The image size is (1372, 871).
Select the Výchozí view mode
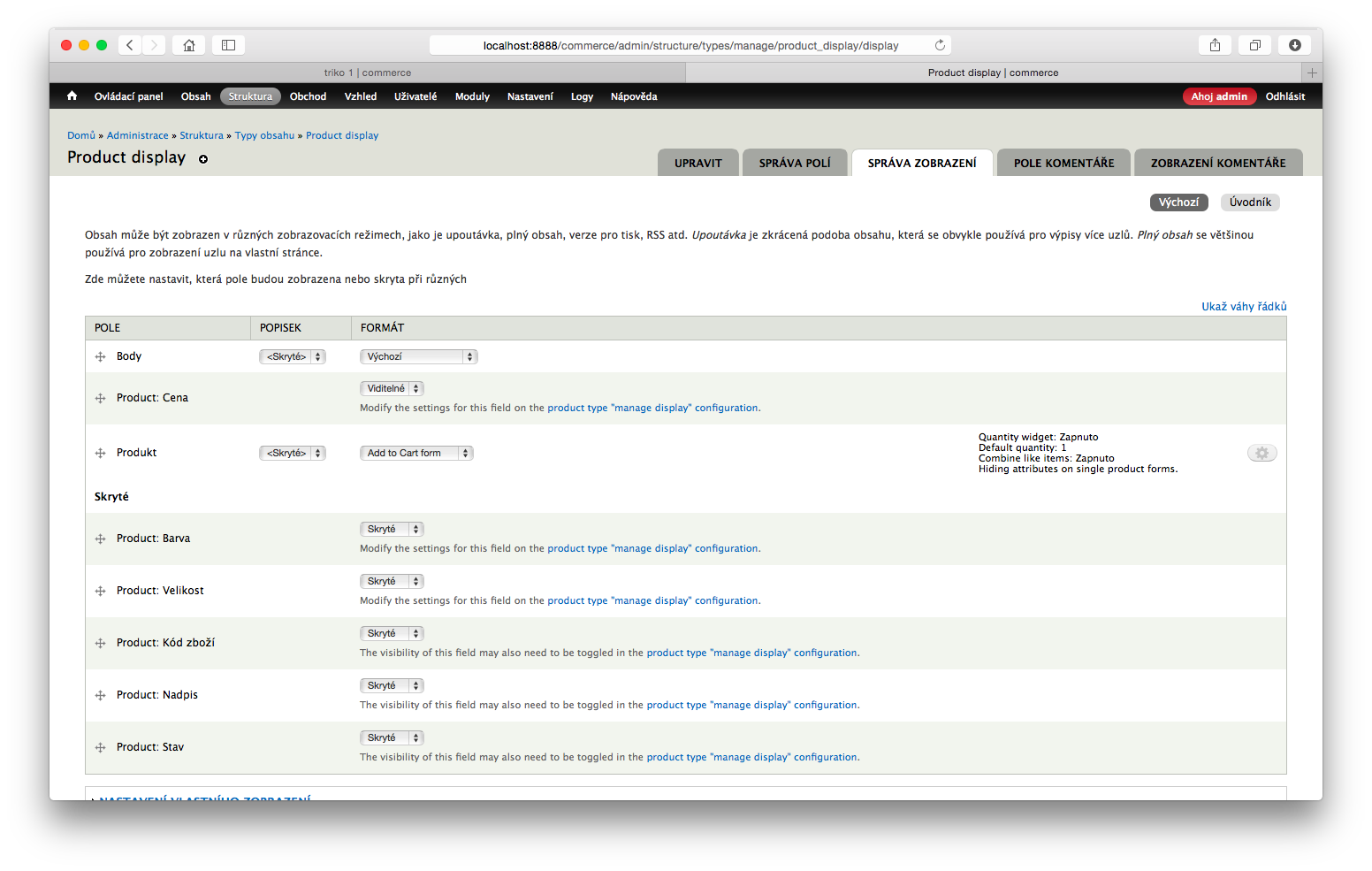1178,202
